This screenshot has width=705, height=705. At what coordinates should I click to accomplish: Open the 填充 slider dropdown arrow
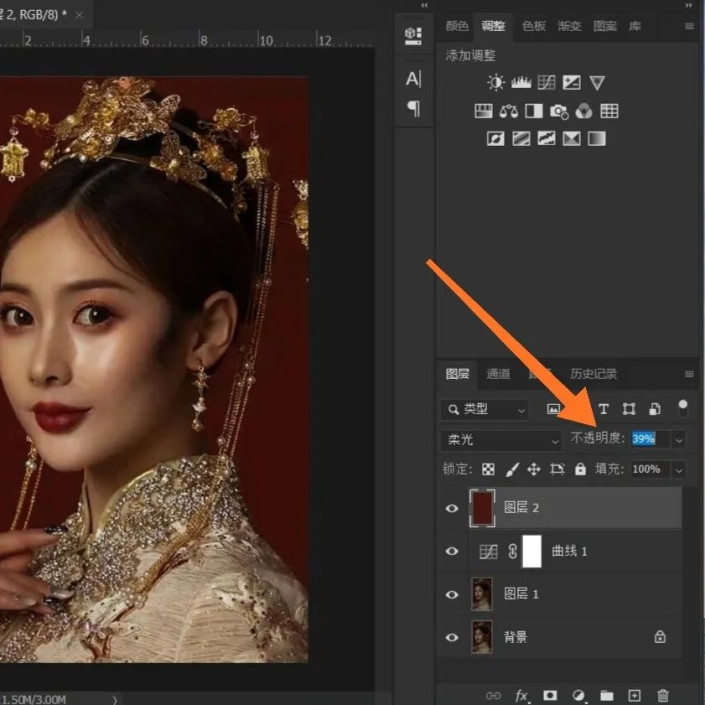[x=679, y=470]
